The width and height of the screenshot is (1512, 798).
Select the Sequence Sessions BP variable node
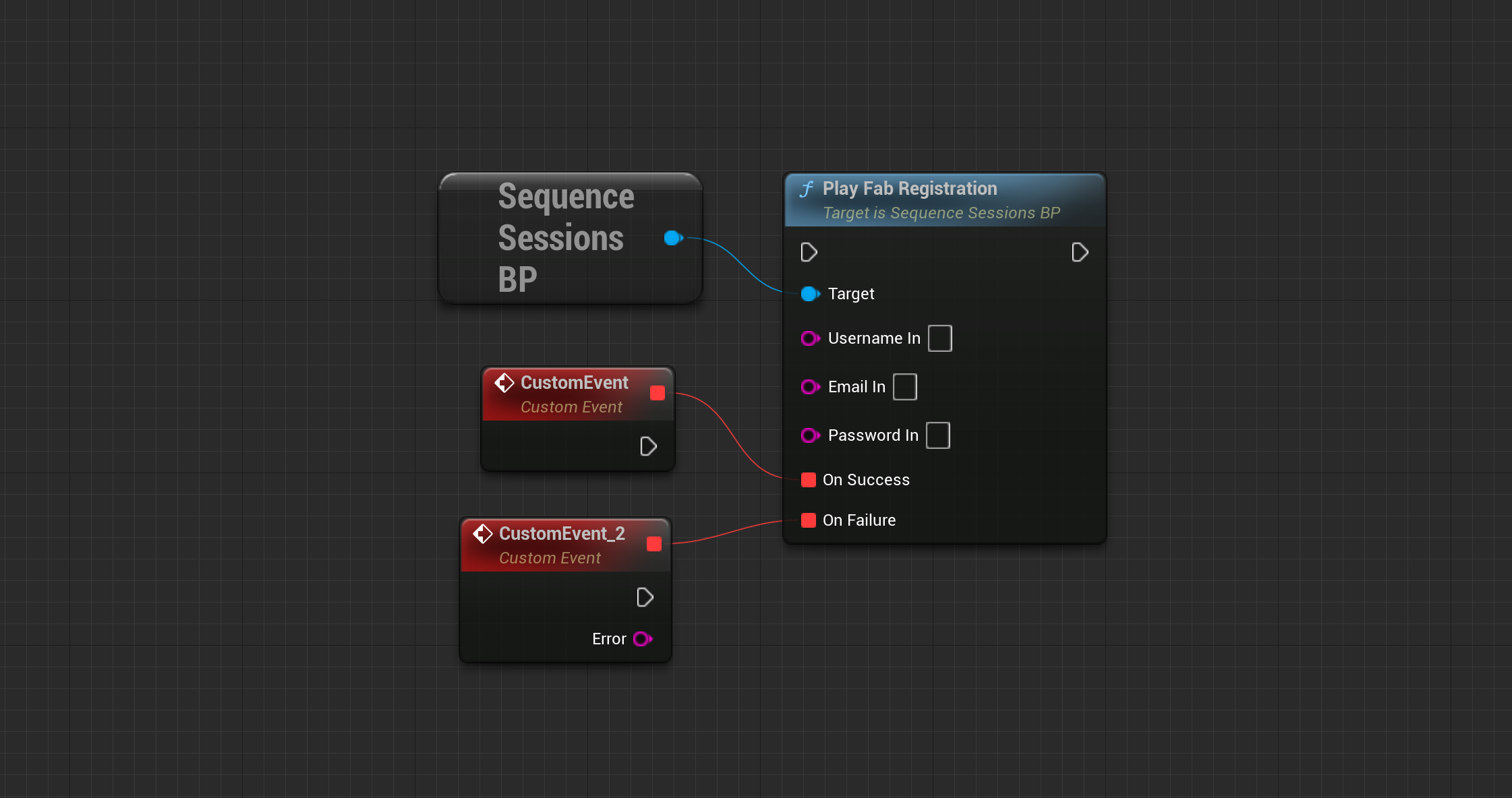(x=565, y=238)
